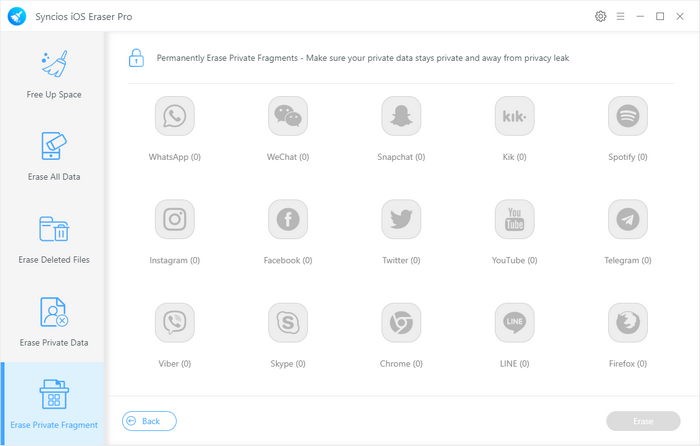Select the Viber app icon
Image resolution: width=700 pixels, height=446 pixels.
coord(175,322)
